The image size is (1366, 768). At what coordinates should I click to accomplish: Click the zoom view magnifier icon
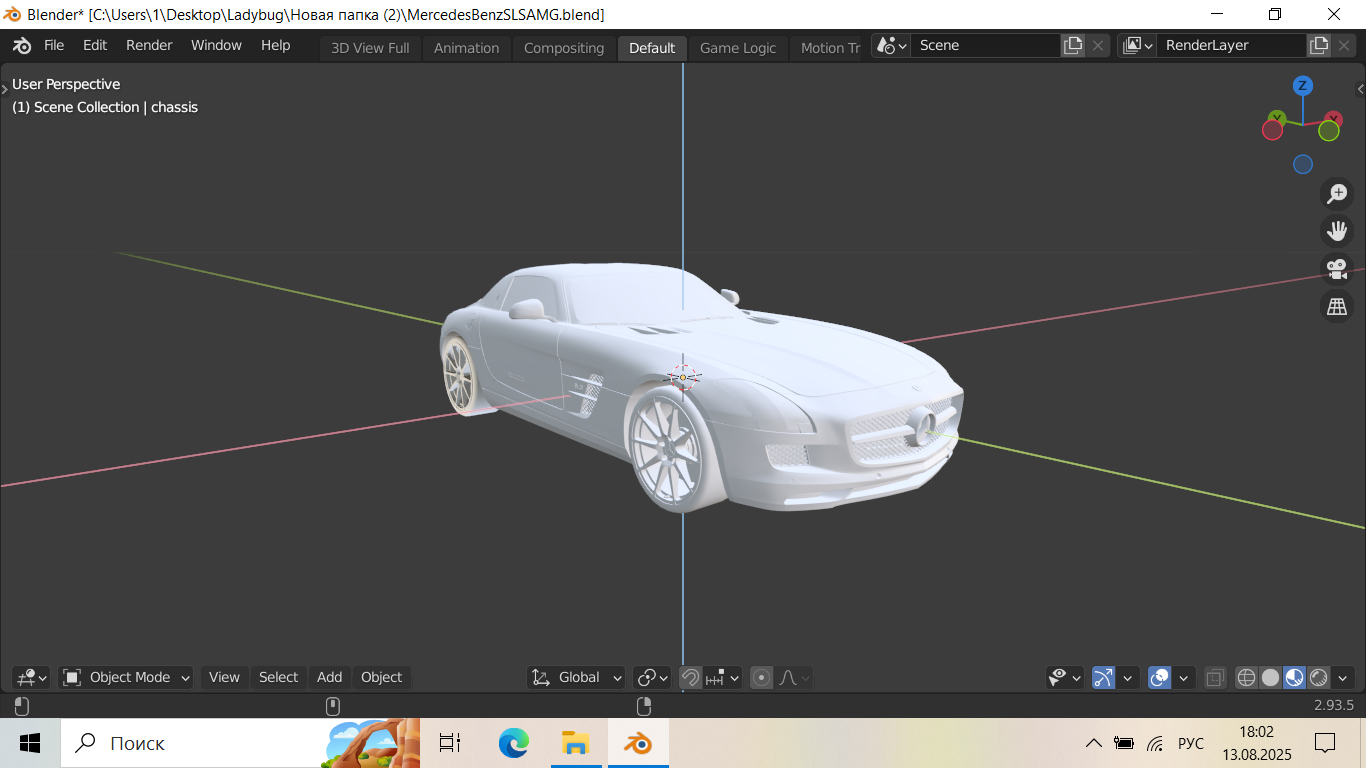[1337, 194]
